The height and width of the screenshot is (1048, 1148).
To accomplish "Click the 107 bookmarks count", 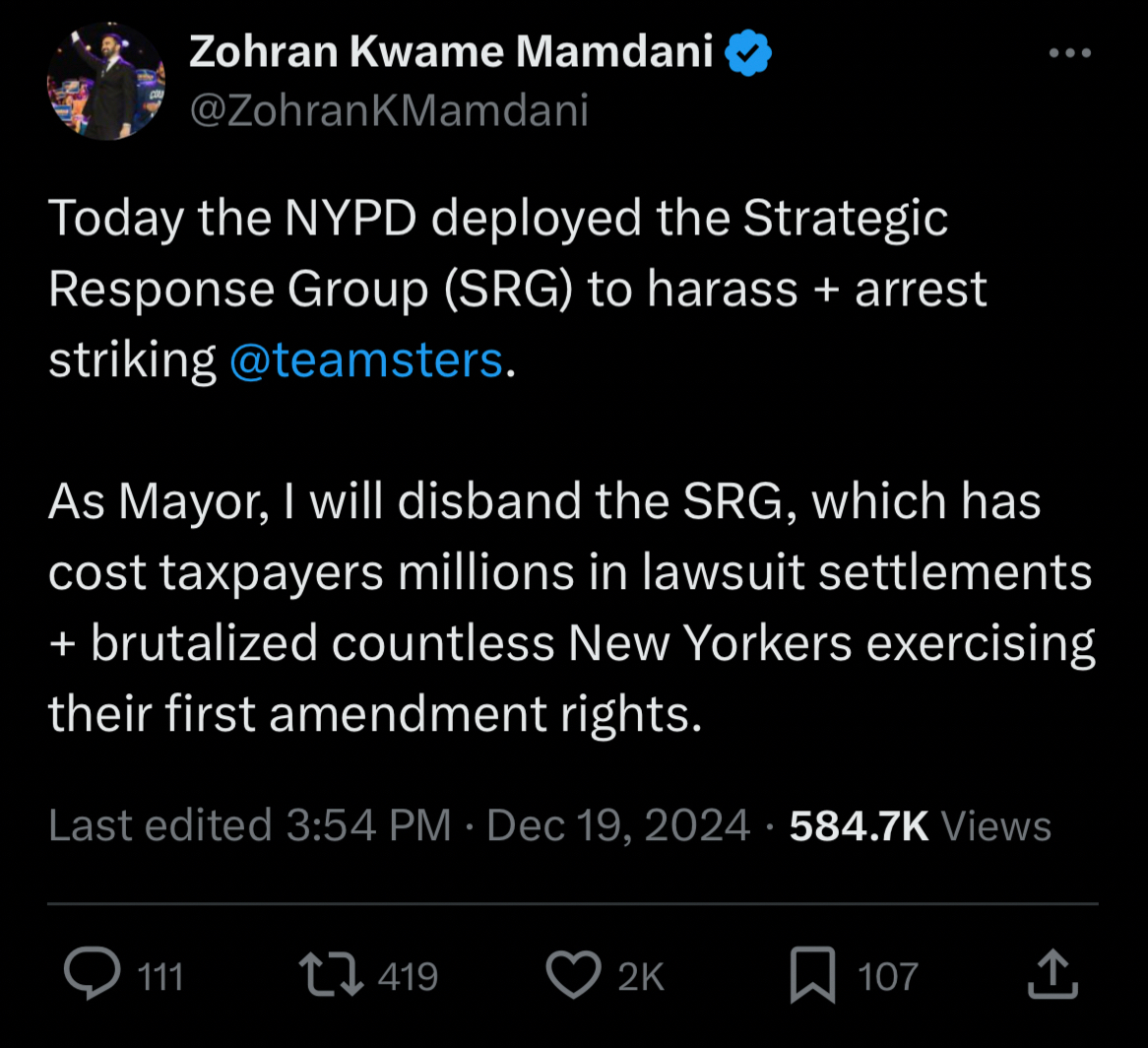I will tap(888, 976).
